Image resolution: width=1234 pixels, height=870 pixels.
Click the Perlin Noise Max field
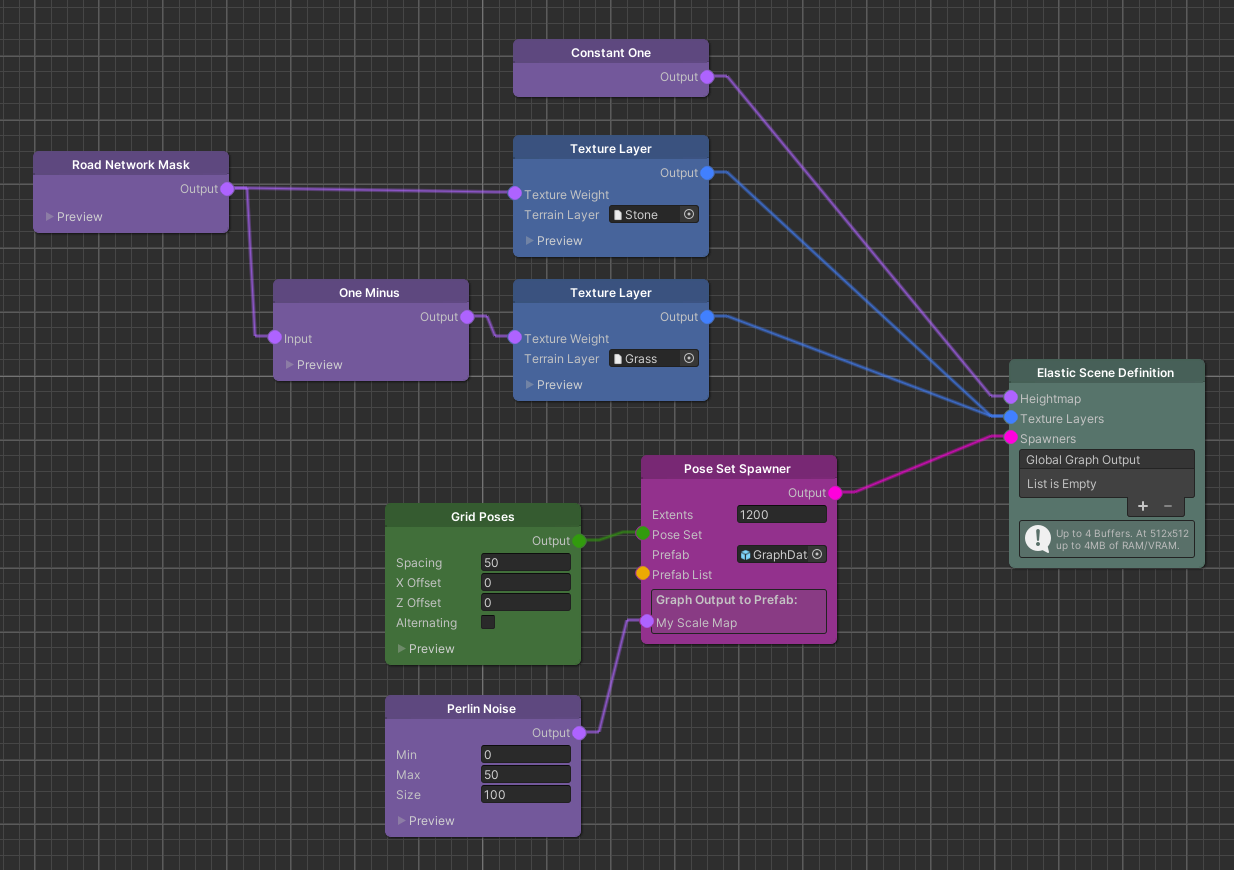pos(525,774)
